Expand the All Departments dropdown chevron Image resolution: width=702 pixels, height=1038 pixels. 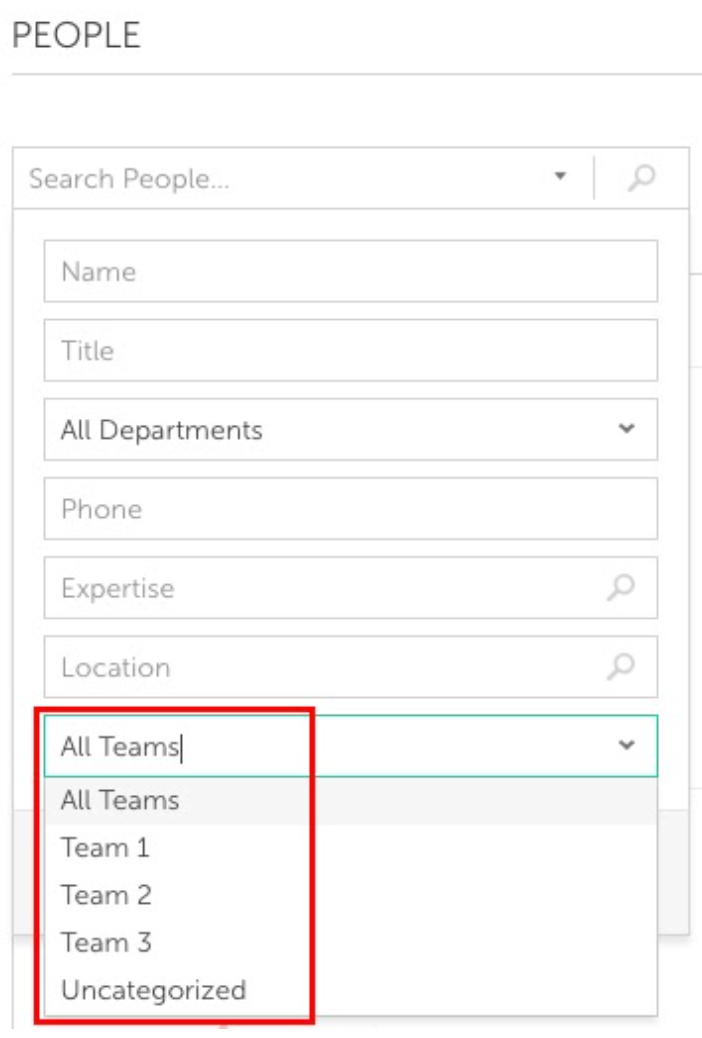(627, 429)
